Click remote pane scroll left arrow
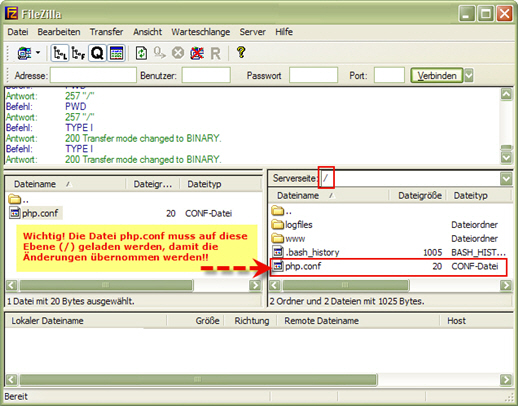 pyautogui.click(x=275, y=285)
